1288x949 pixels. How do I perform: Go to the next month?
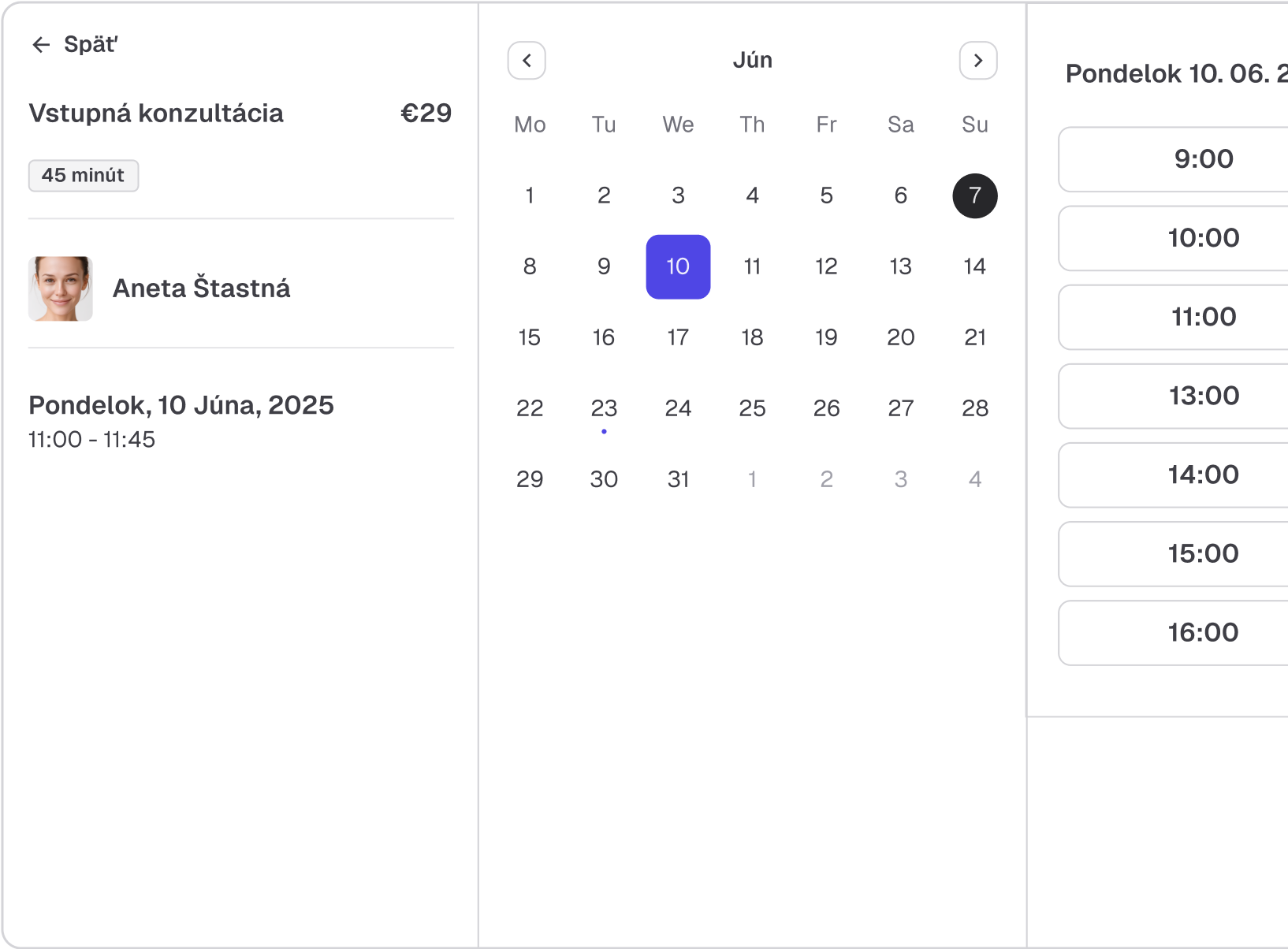(x=977, y=61)
